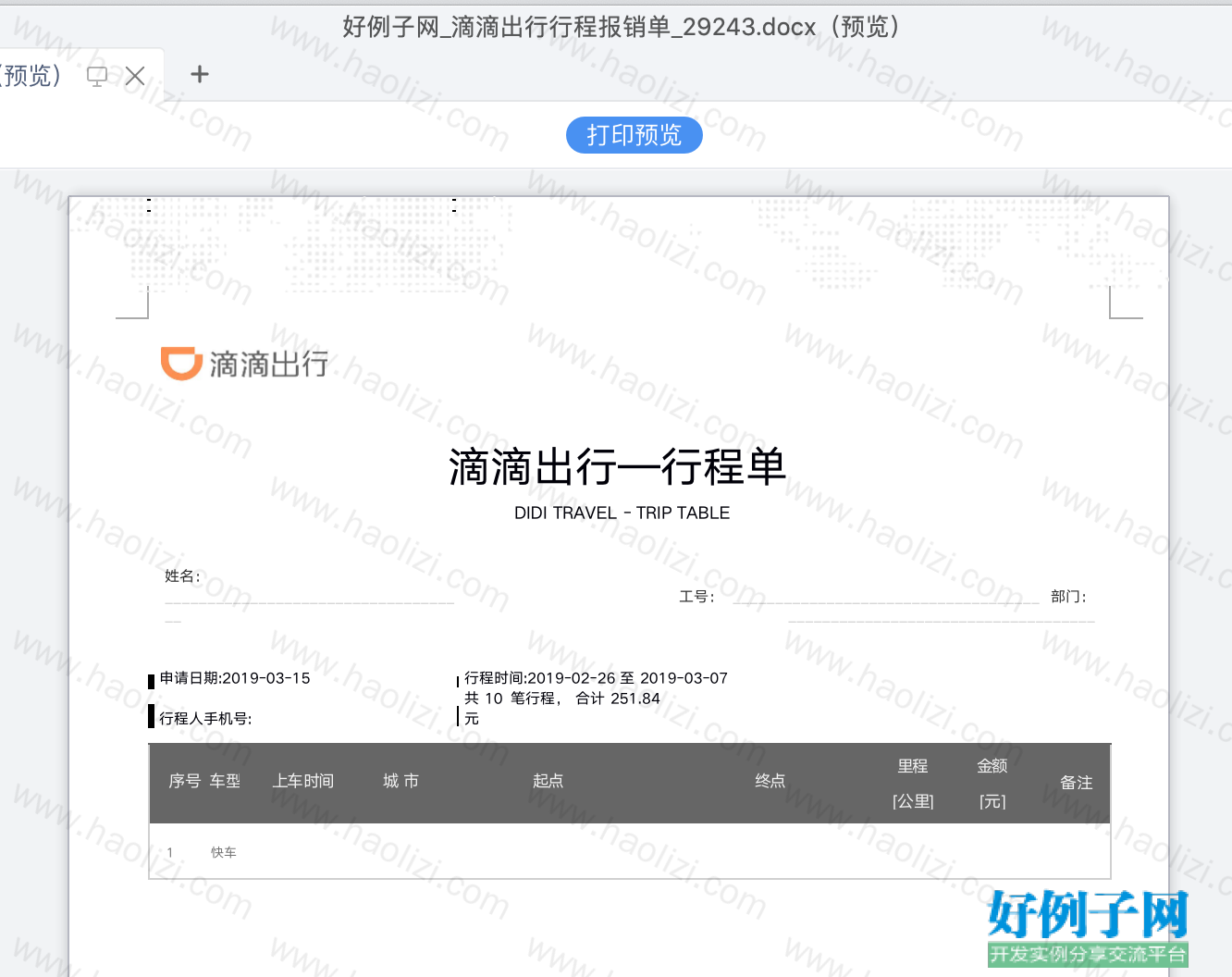Click the 上车时间 column header
This screenshot has height=977, width=1232.
tap(303, 781)
